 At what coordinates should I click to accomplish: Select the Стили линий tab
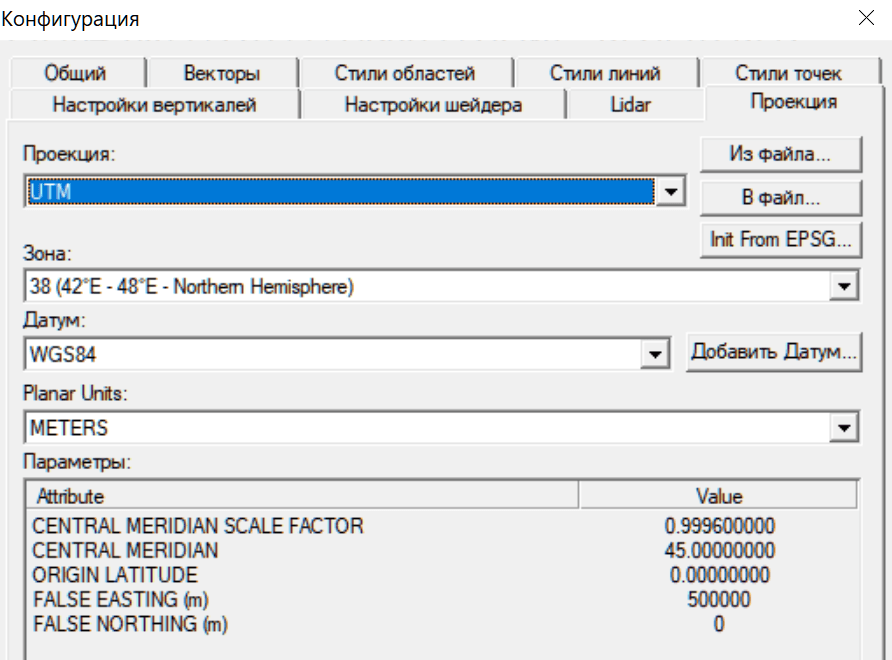pos(604,73)
